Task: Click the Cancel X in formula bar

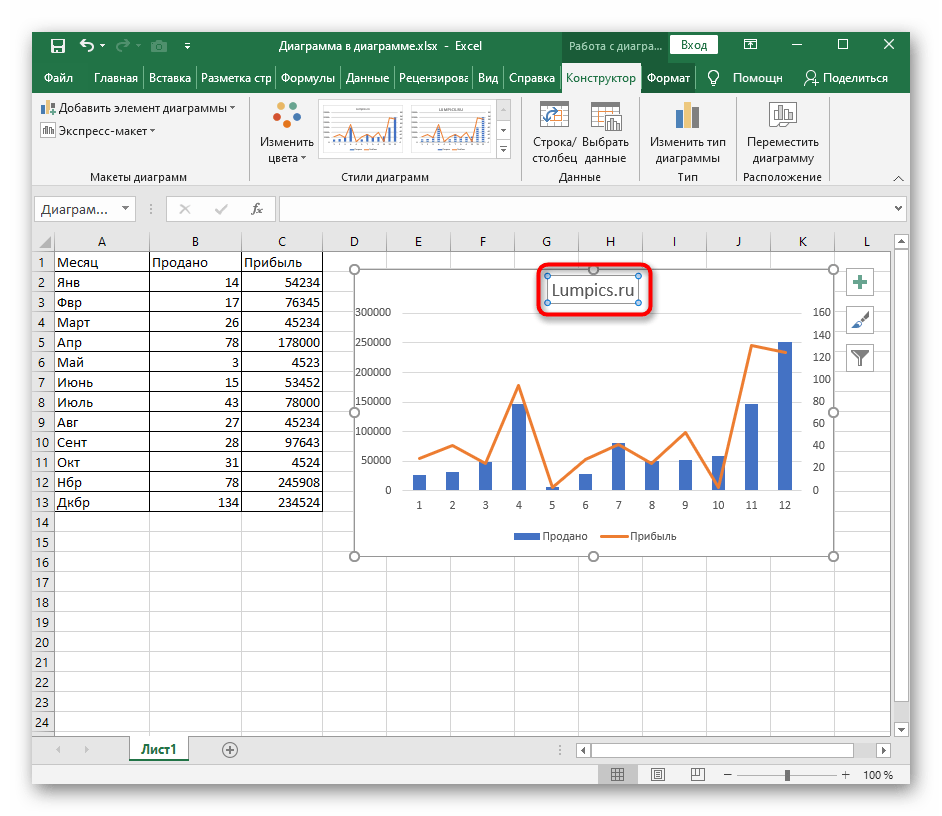Action: [x=184, y=209]
